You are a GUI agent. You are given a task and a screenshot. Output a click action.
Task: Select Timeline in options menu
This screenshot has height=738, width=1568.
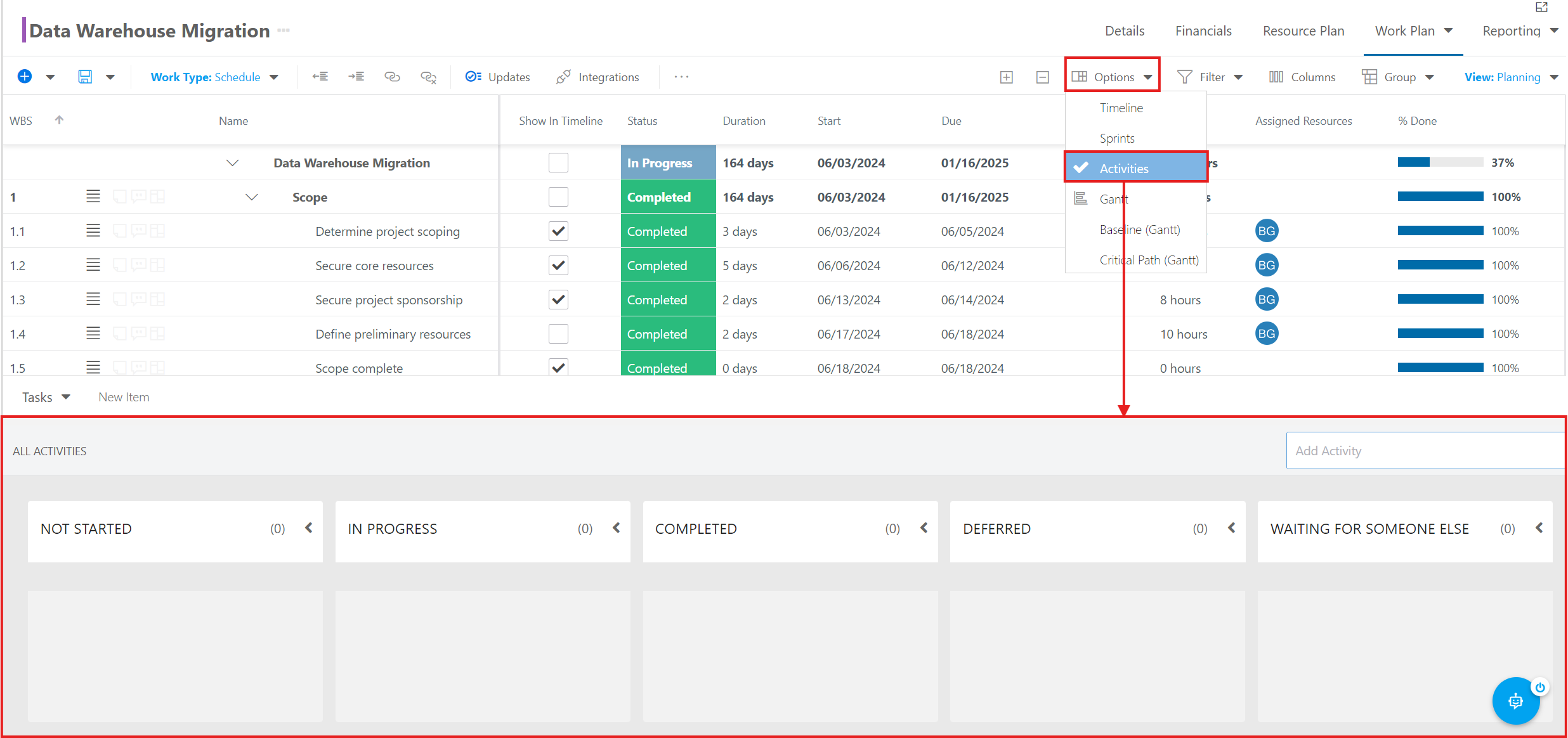tap(1136, 108)
